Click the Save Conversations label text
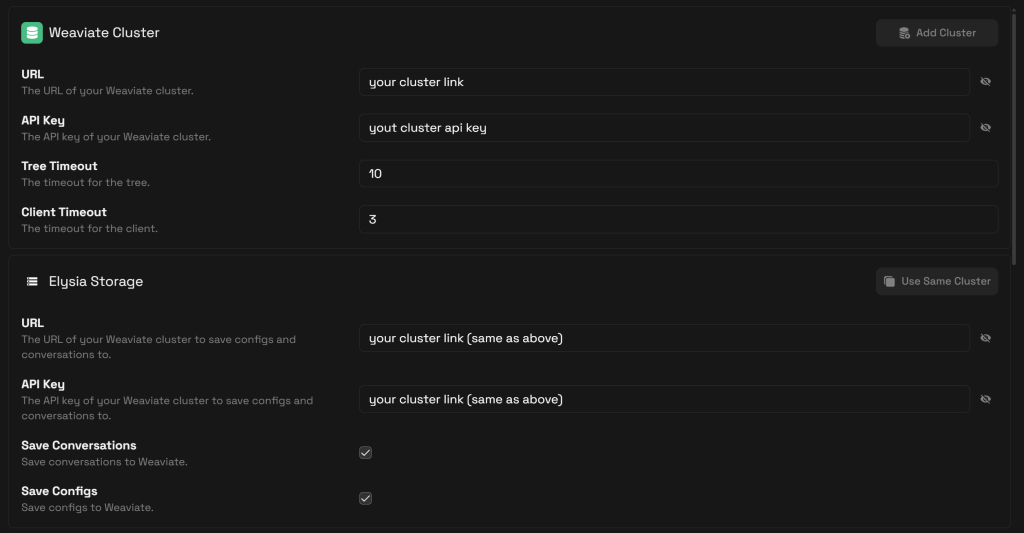1024x533 pixels. point(79,445)
